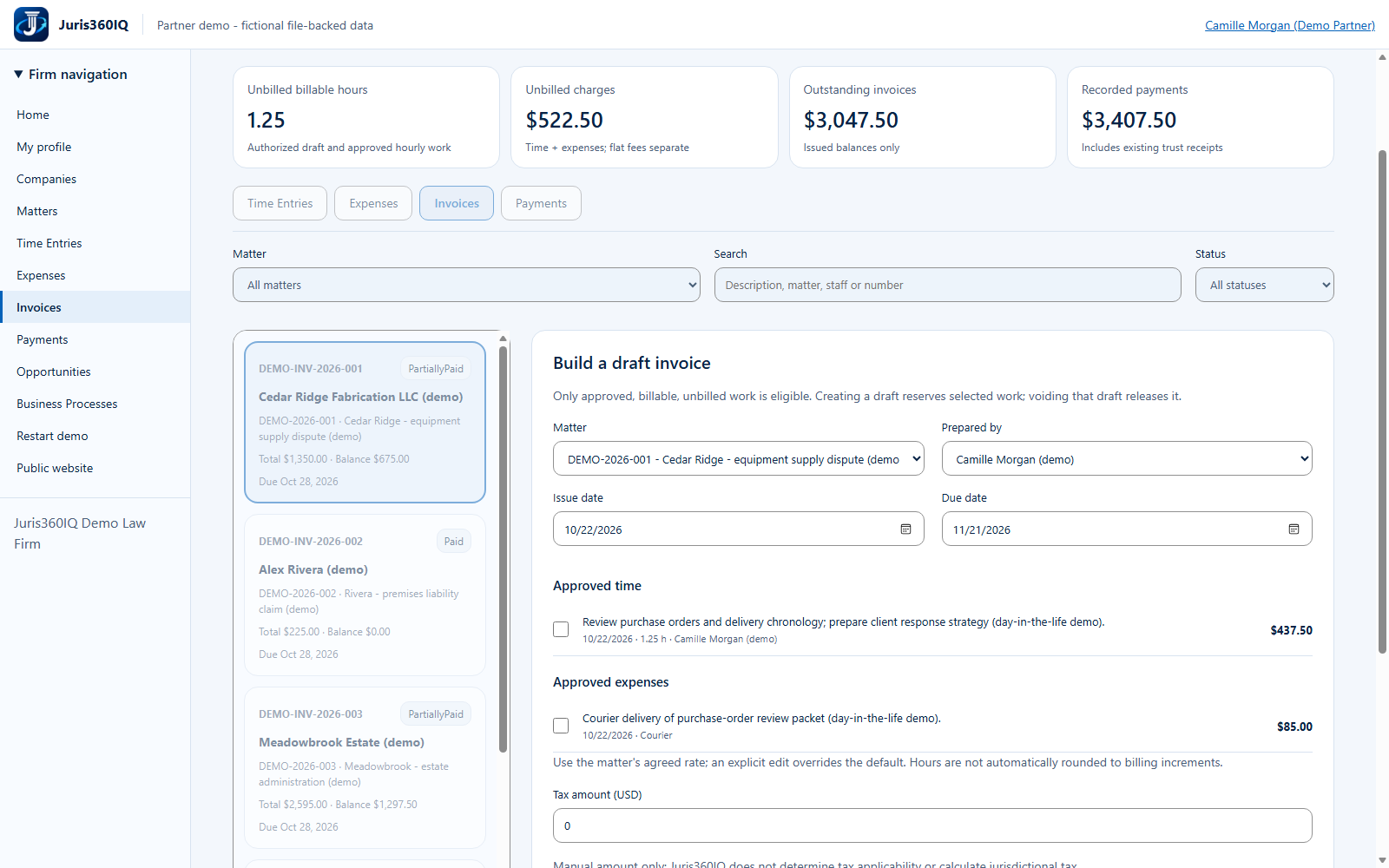Switch to the Payments tab
Viewport: 1389px width, 868px height.
pyautogui.click(x=541, y=203)
